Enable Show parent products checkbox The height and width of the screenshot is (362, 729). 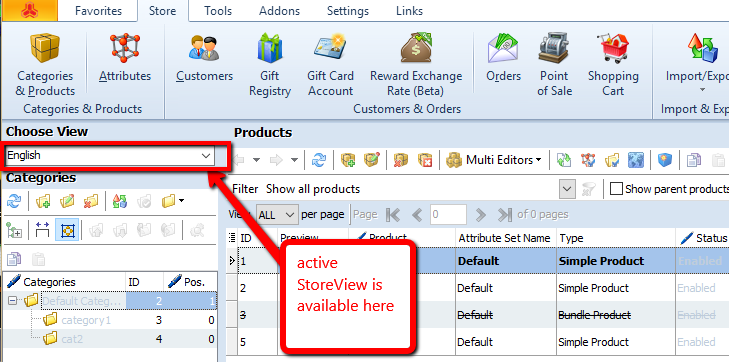(x=616, y=189)
